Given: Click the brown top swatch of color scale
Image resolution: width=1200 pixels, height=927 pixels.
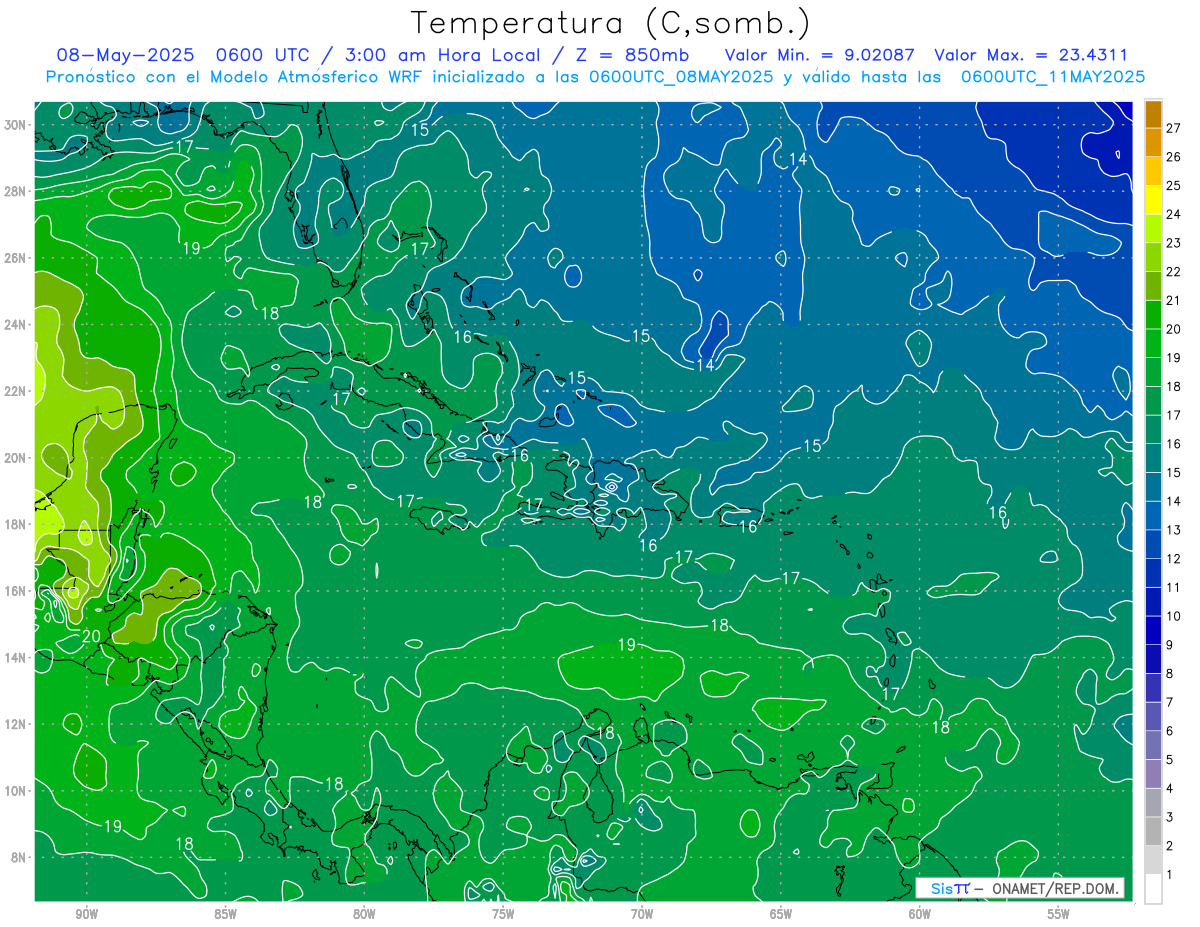Looking at the screenshot, I should tap(1153, 114).
